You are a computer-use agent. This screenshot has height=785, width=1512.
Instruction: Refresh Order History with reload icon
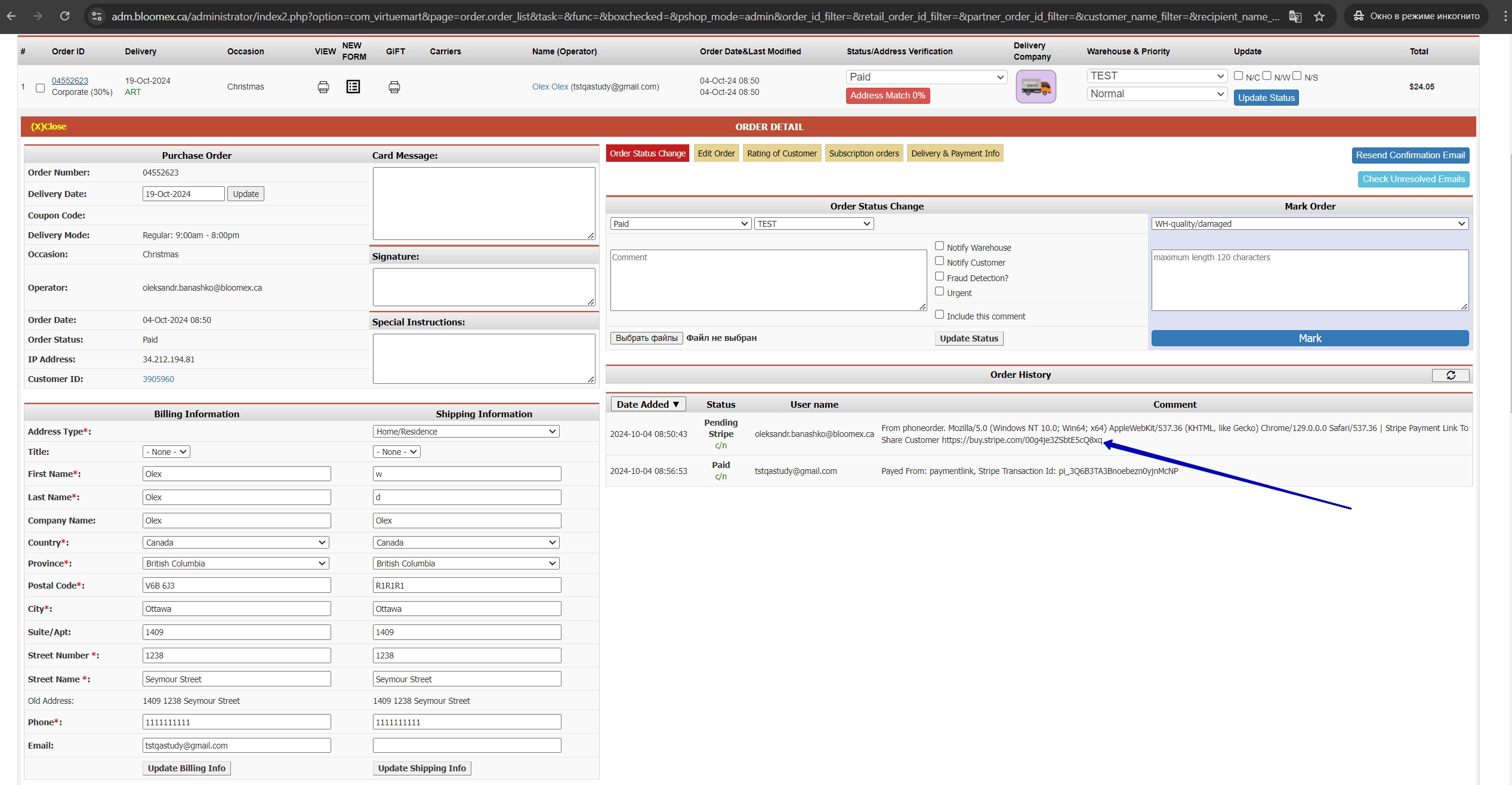pyautogui.click(x=1451, y=375)
